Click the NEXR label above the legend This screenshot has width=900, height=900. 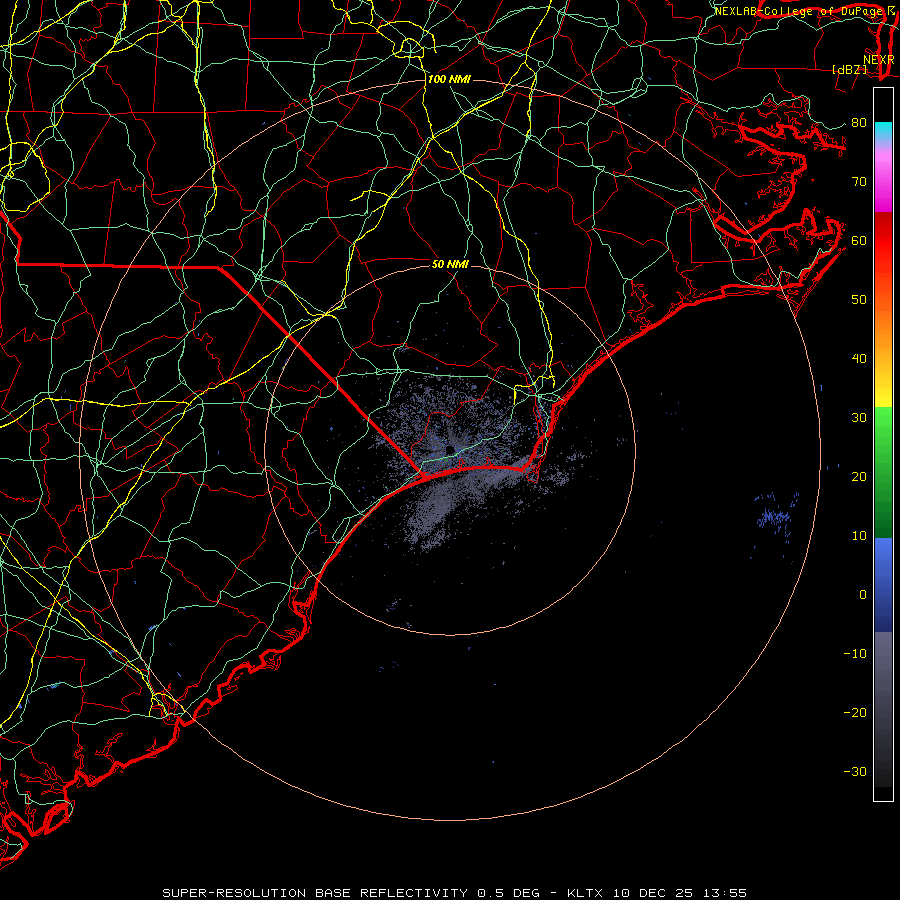879,60
